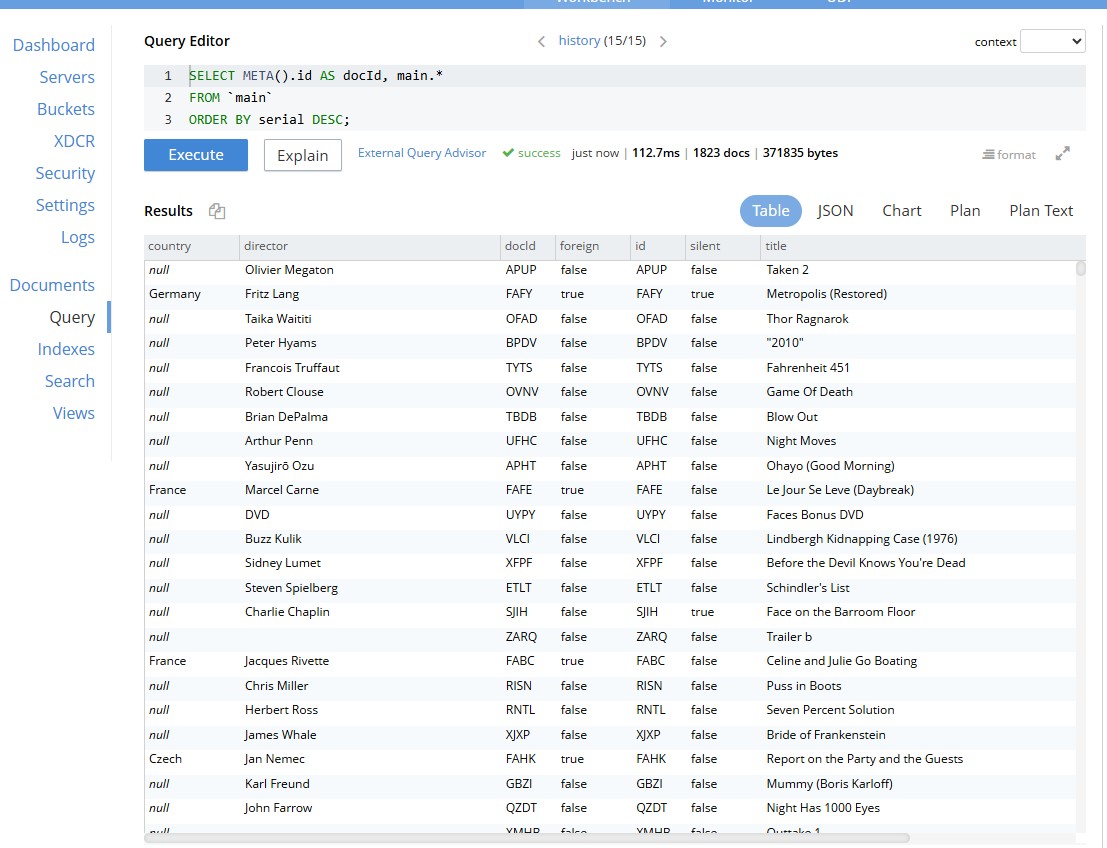This screenshot has width=1107, height=848.
Task: Switch results view to Plan Text
Action: [1041, 210]
